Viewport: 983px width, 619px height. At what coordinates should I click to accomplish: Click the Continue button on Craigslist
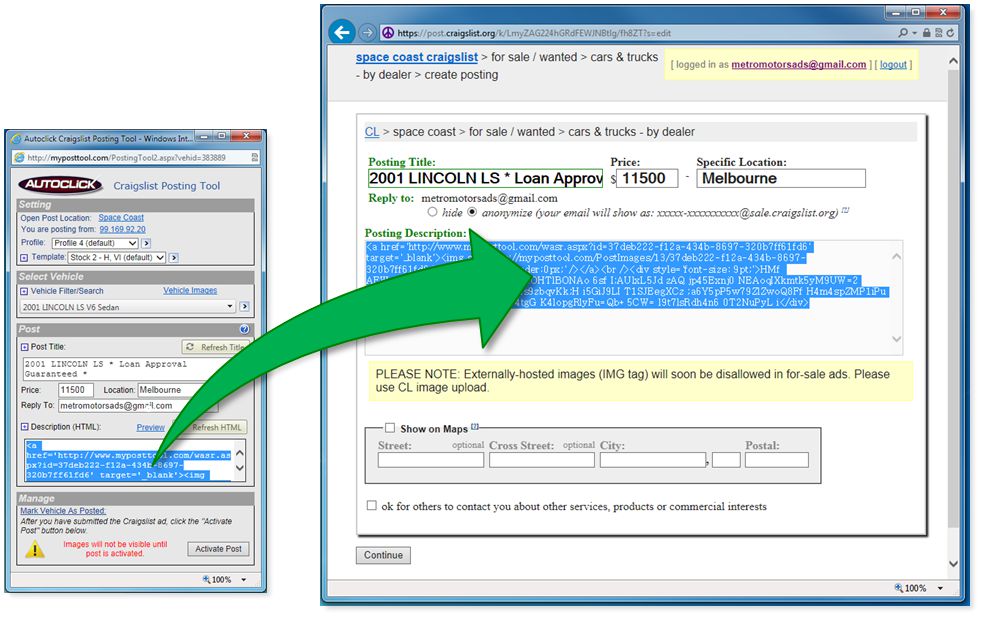pyautogui.click(x=383, y=555)
